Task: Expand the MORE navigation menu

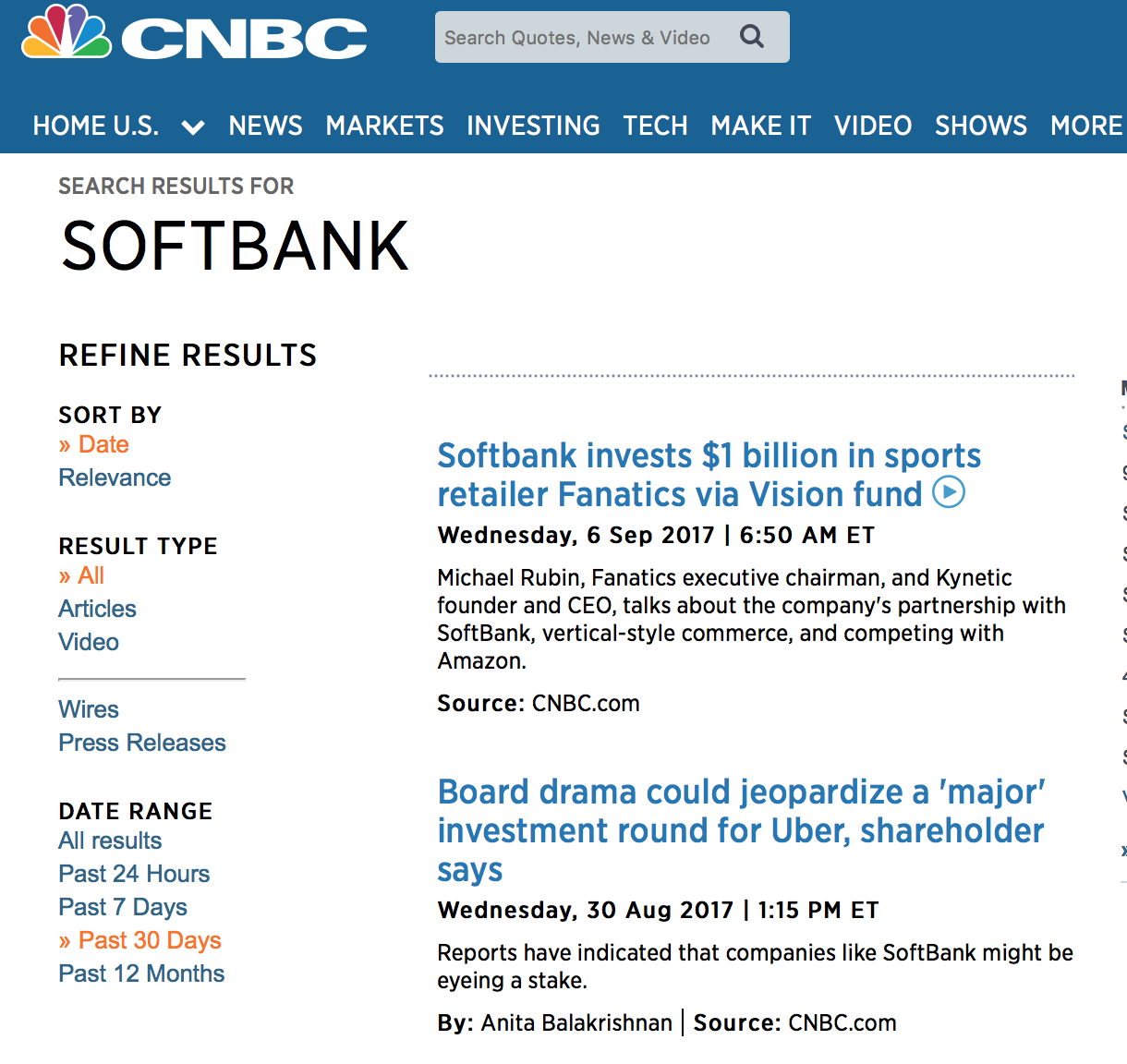Action: pos(1087,126)
